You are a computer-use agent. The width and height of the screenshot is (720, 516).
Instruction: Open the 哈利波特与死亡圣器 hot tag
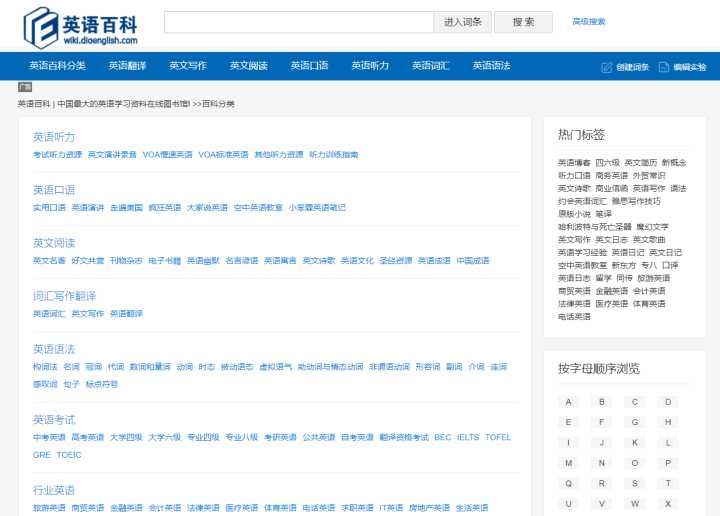(x=595, y=227)
